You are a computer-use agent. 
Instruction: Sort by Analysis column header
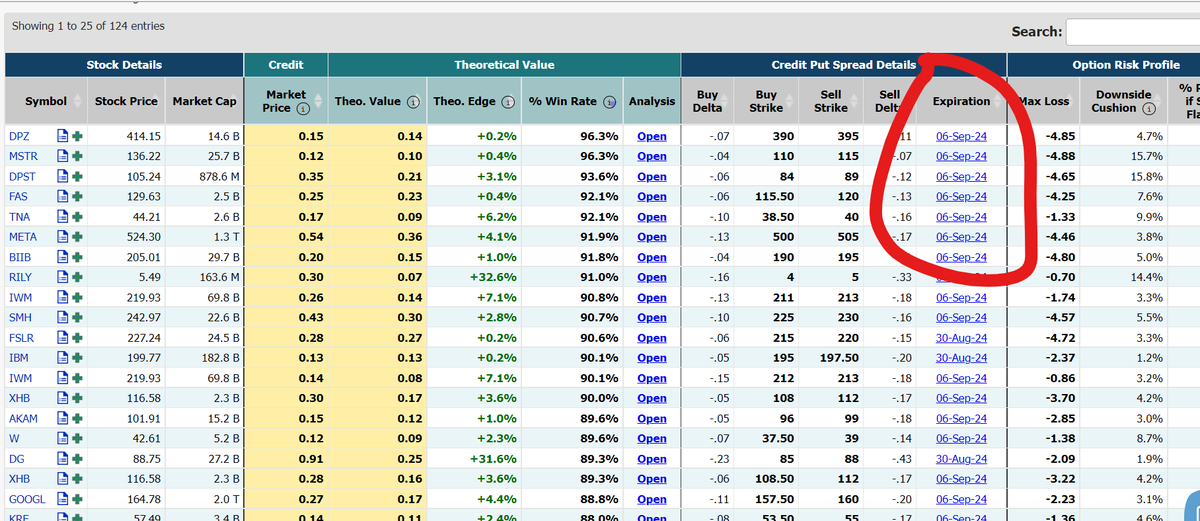652,101
